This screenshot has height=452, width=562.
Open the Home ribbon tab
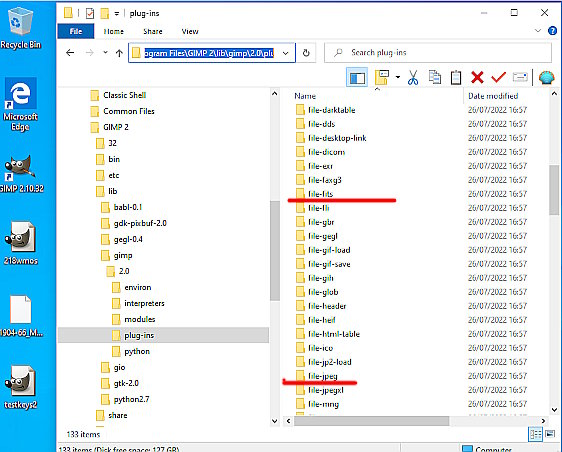point(114,31)
